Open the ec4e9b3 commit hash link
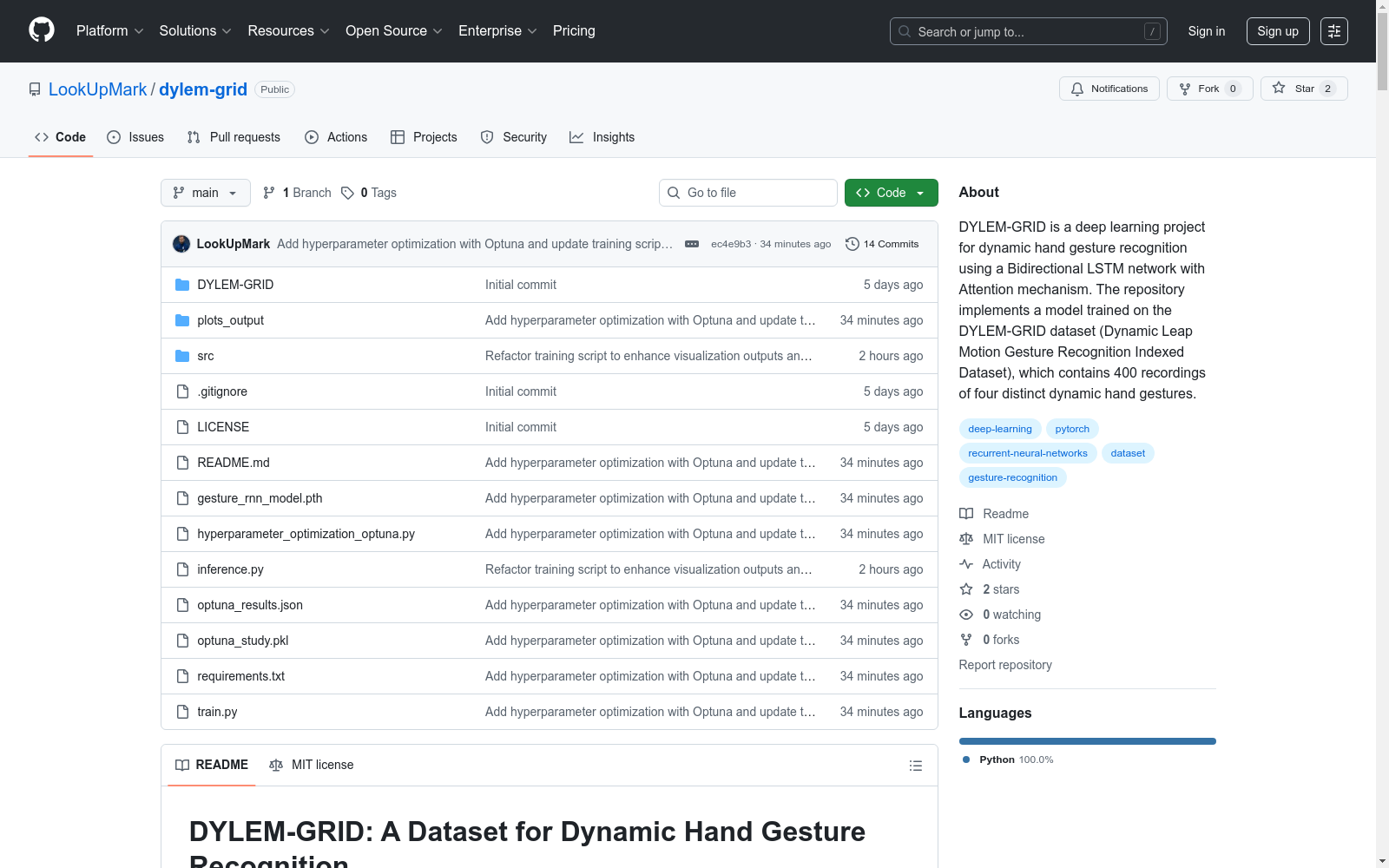This screenshot has height=868, width=1389. tap(731, 244)
